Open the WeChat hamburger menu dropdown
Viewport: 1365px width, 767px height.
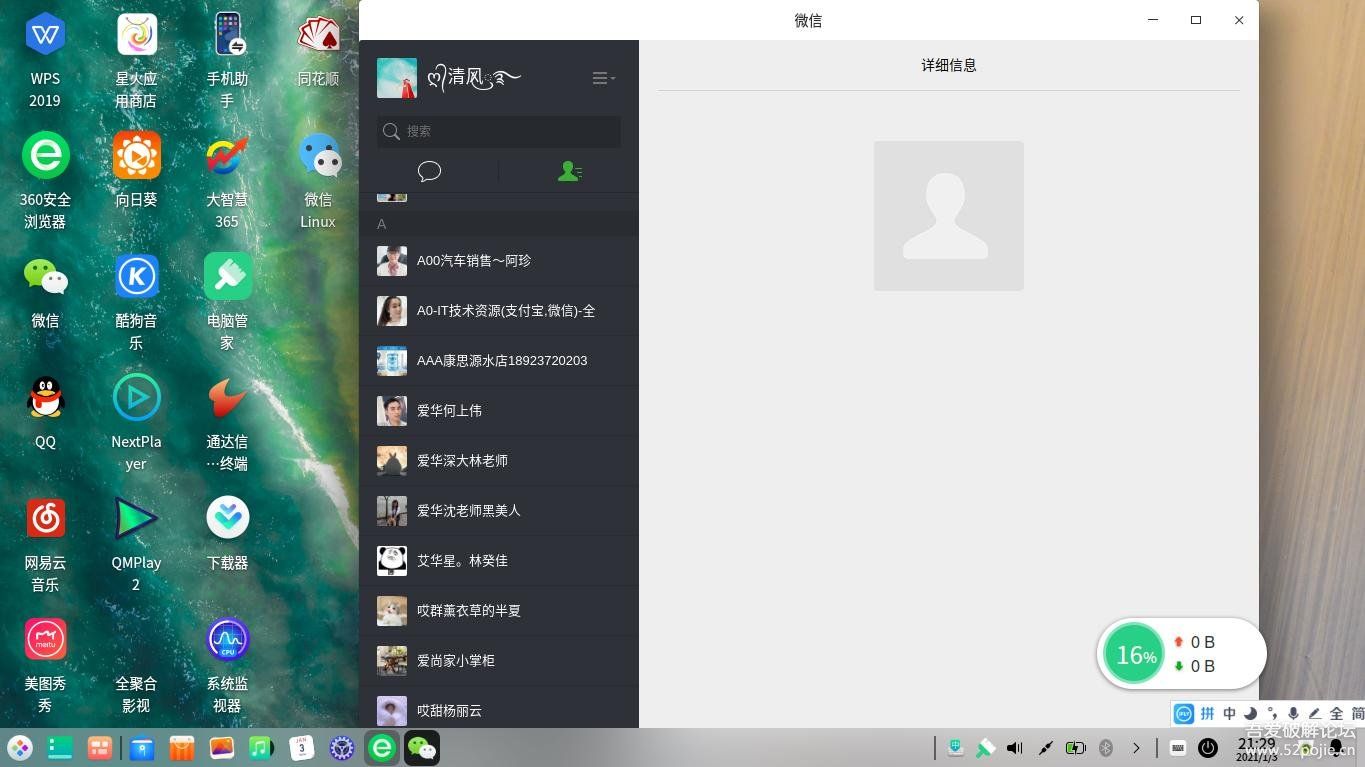click(x=603, y=78)
